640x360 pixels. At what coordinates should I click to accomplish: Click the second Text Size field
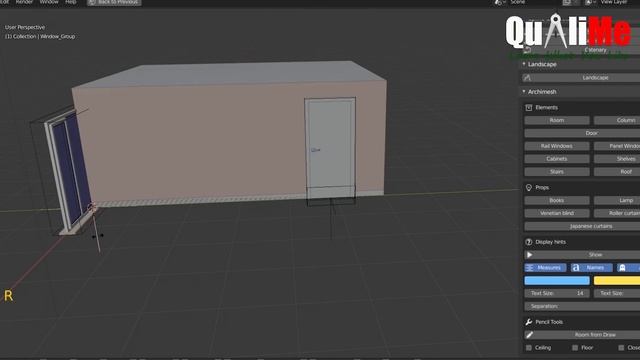(617, 293)
